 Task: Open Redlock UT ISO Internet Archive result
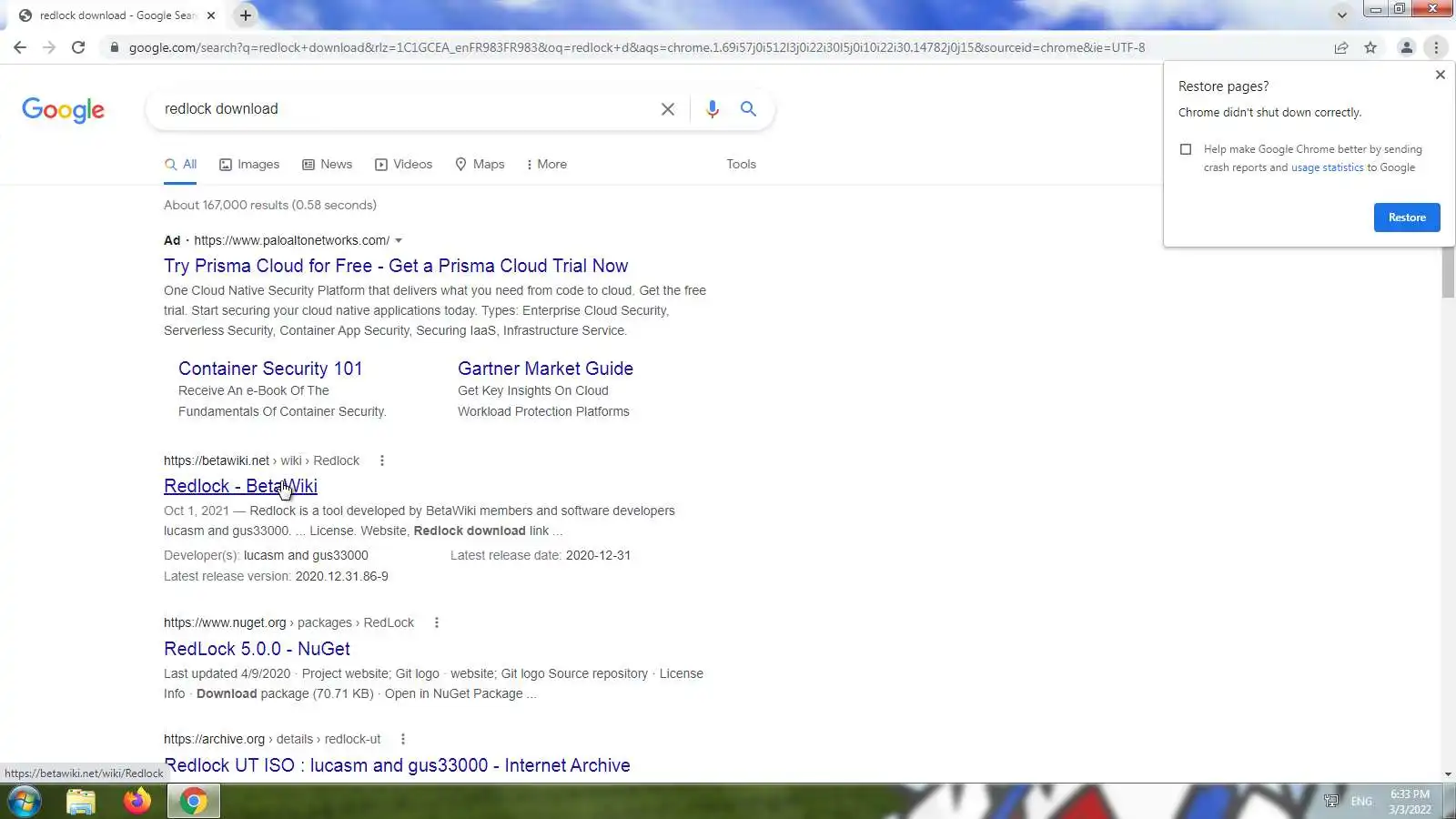click(397, 765)
